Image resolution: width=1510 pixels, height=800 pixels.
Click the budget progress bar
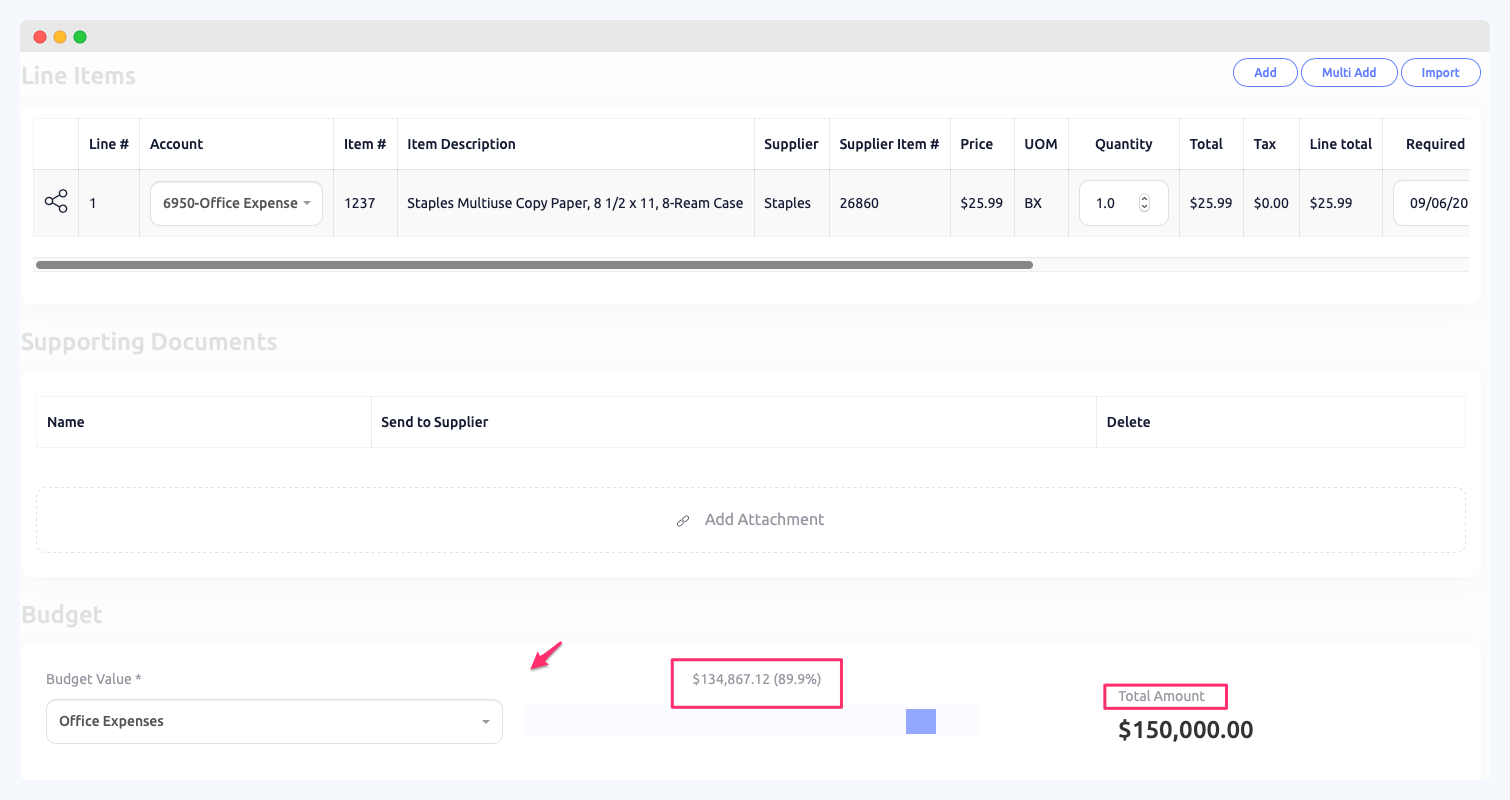coord(750,721)
